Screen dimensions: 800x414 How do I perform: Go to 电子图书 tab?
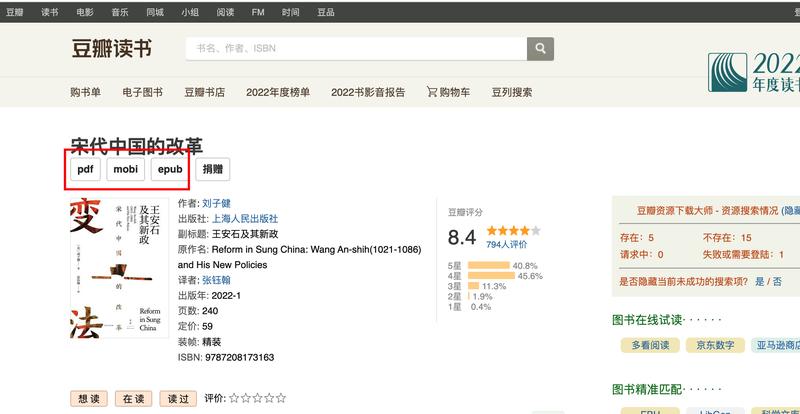(142, 92)
